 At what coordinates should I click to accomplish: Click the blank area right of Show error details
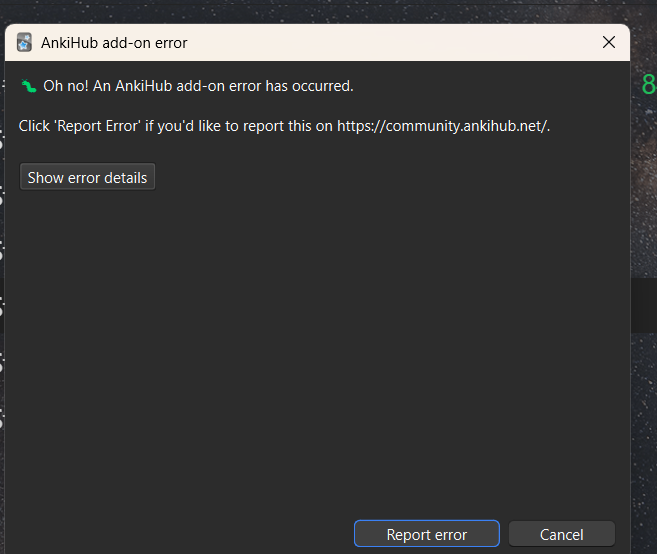coord(400,178)
